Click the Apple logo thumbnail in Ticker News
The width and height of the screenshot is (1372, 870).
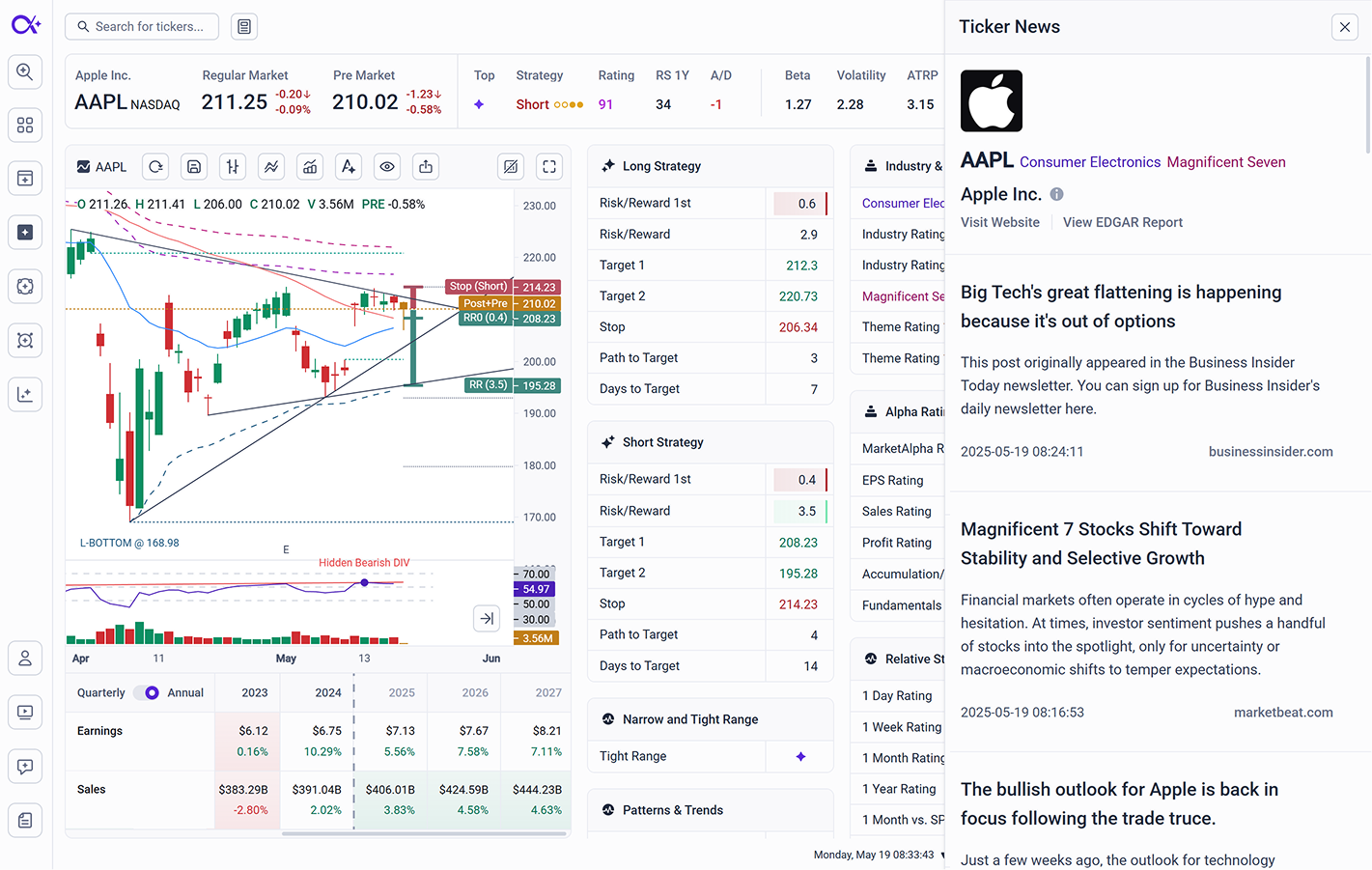point(992,100)
